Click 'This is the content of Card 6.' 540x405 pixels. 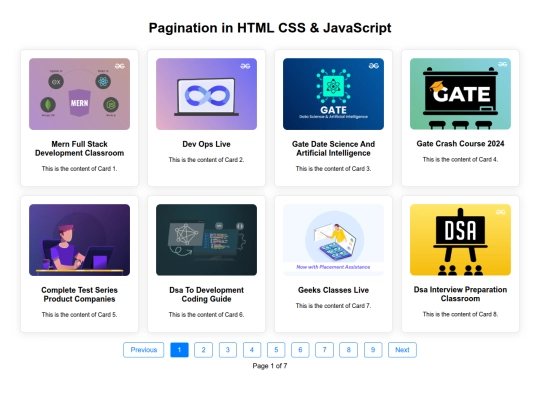206,315
